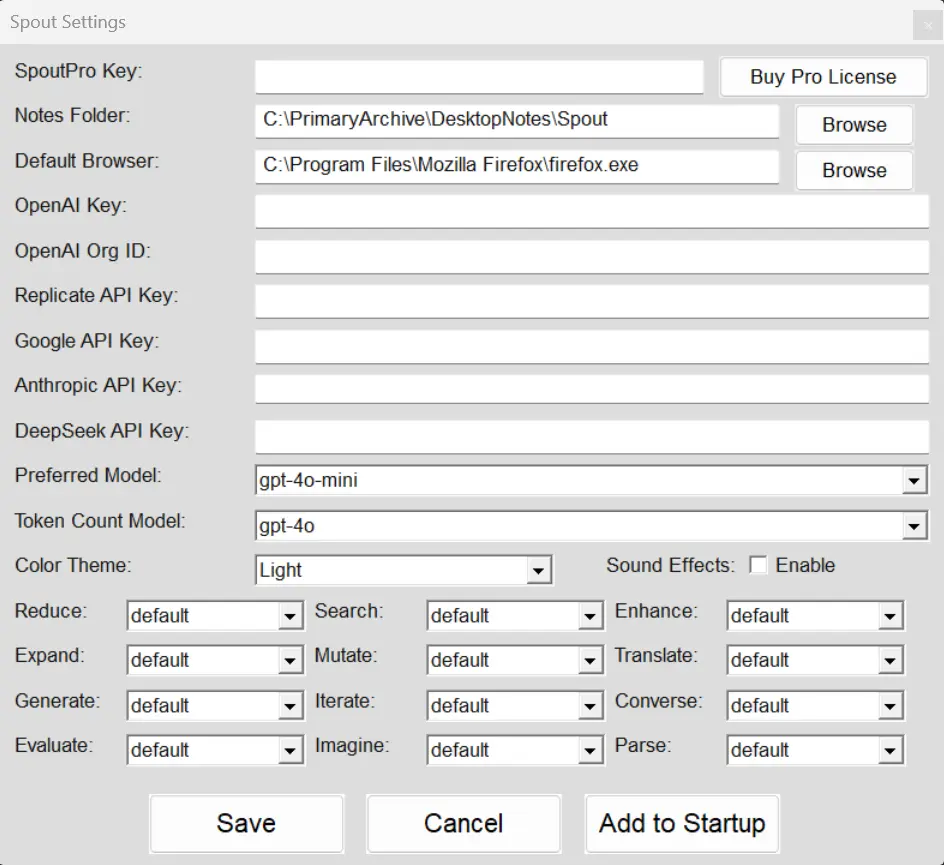Open the Imagine model dropdown
This screenshot has width=944, height=865.
(x=515, y=750)
